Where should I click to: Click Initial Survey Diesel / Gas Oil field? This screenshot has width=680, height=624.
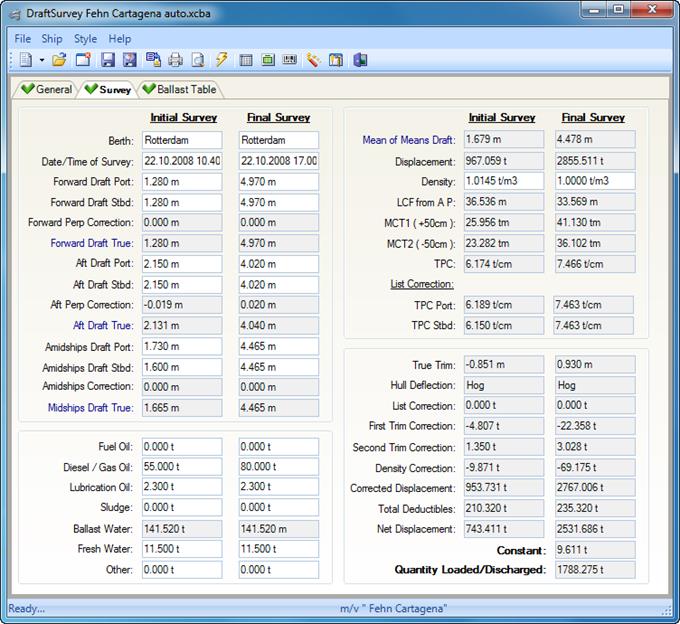click(x=182, y=466)
